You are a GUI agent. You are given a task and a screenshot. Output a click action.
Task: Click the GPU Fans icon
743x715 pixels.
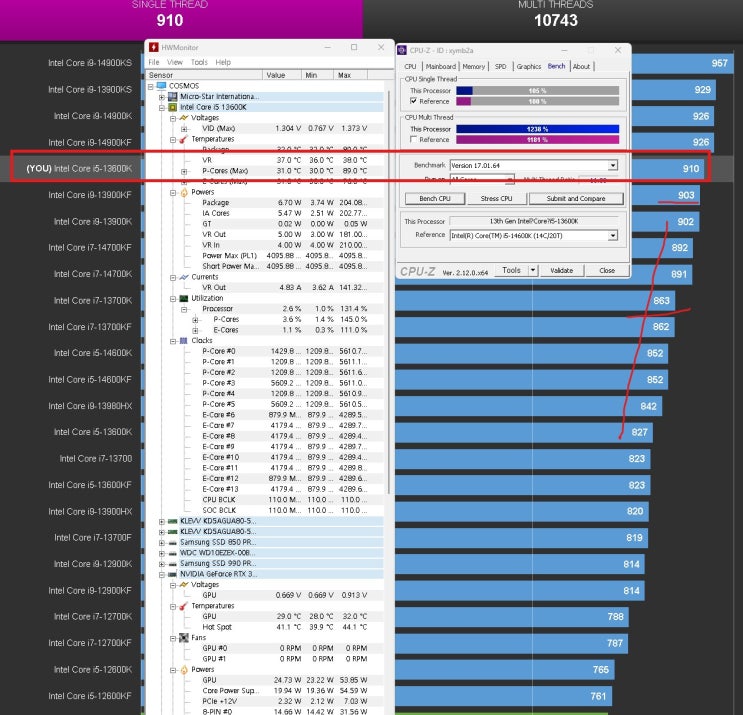(184, 638)
